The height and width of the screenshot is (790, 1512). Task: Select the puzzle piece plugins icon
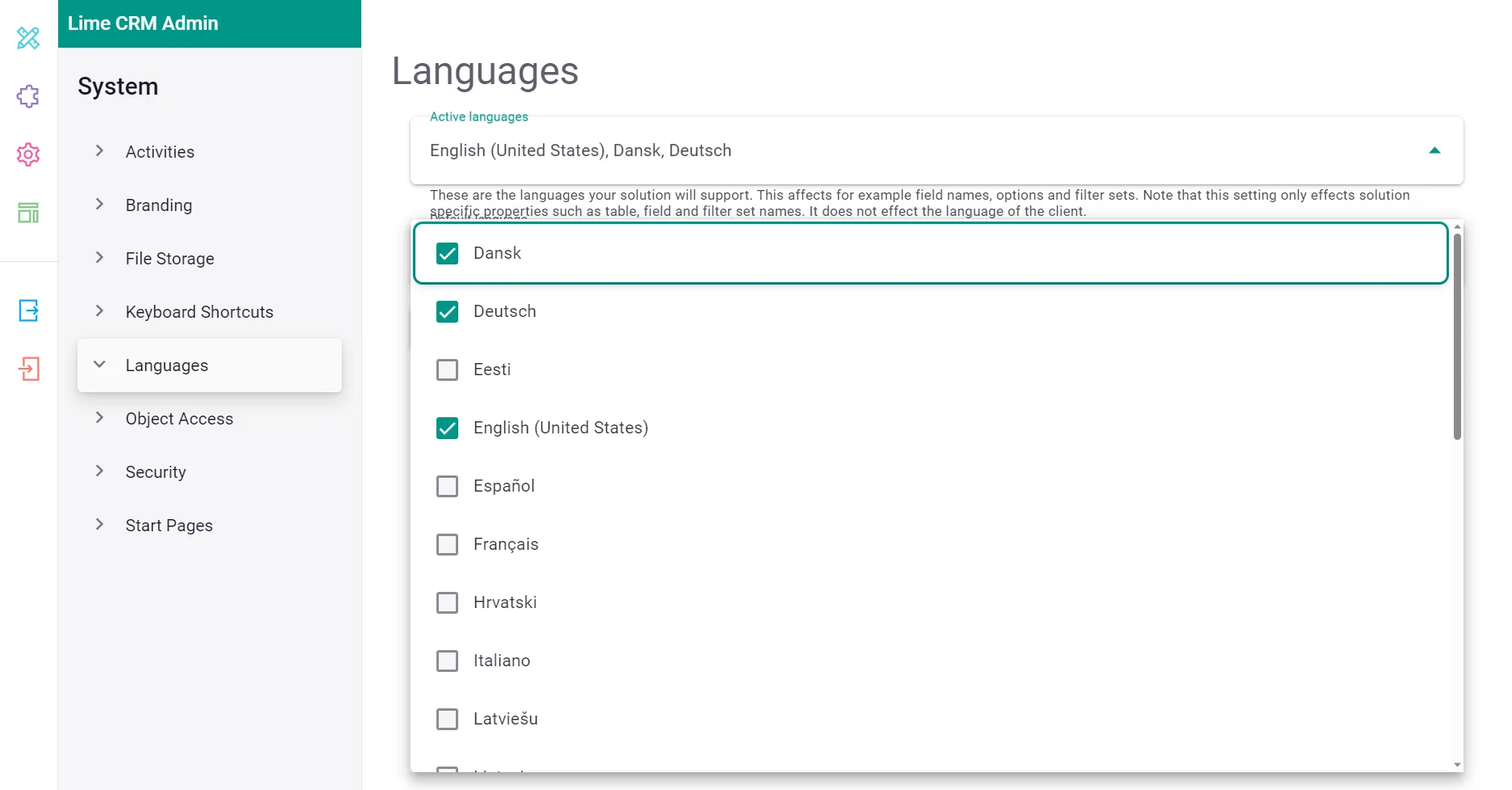click(28, 96)
